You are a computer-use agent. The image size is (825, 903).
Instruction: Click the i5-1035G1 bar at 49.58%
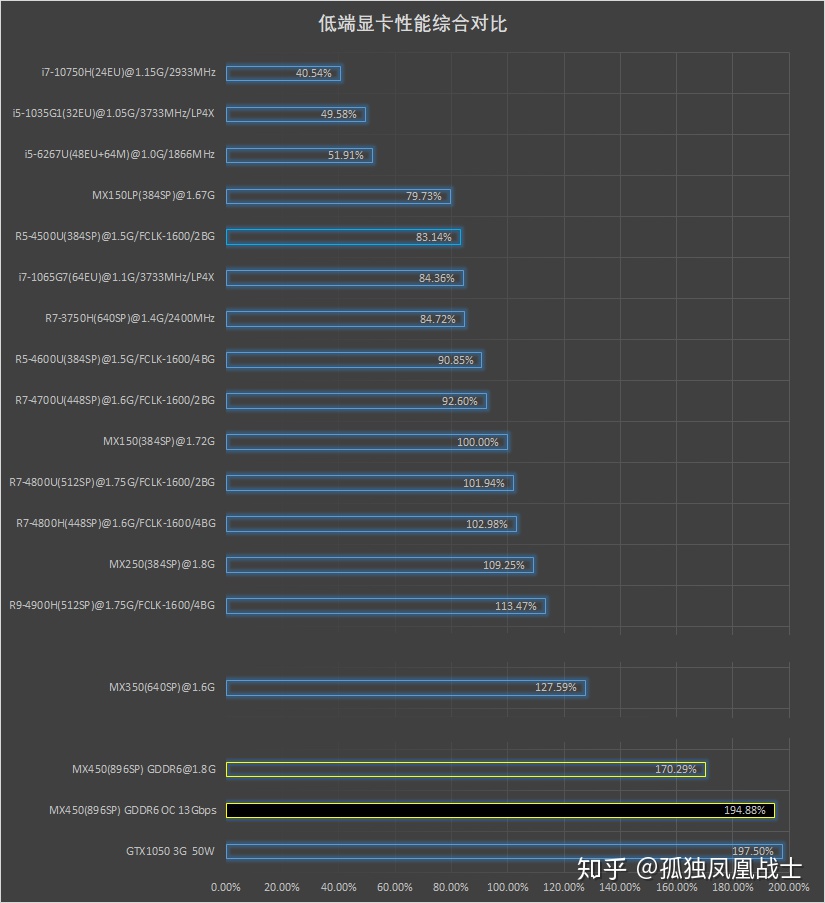(296, 114)
